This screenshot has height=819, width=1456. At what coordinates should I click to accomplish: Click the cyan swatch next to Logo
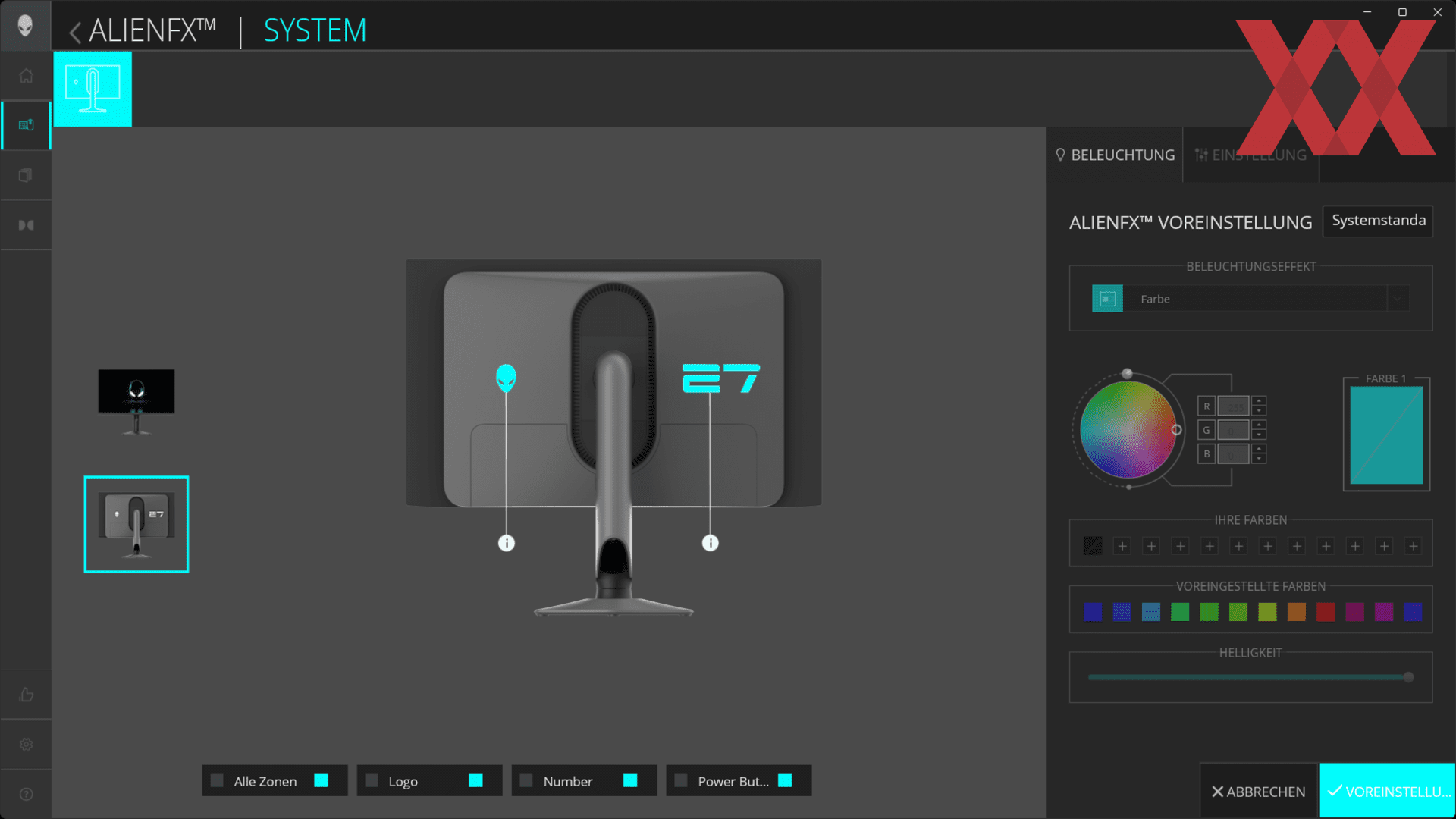tap(475, 780)
